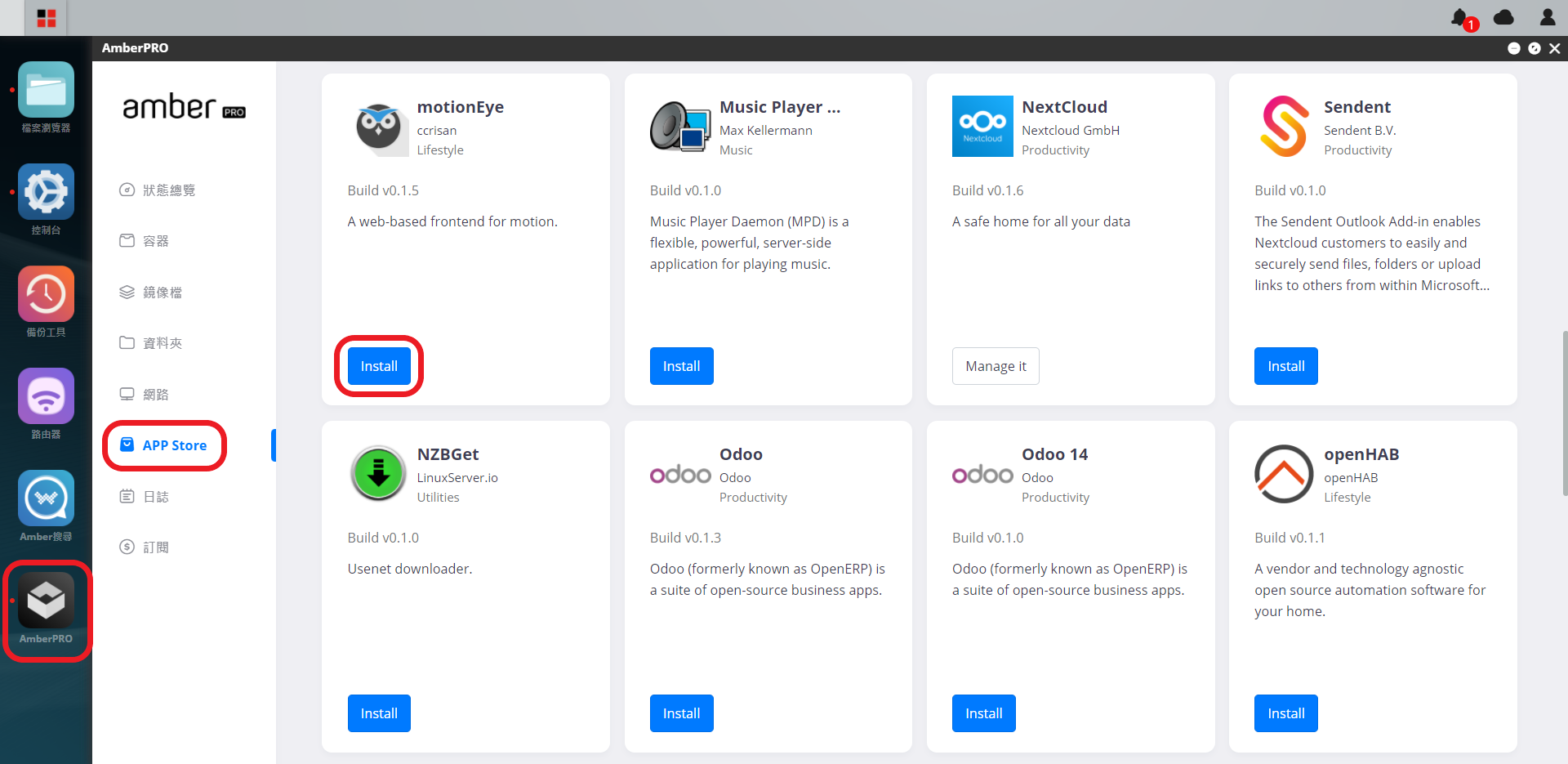
Task: Click the Odoo 14 title text
Action: (x=1054, y=454)
